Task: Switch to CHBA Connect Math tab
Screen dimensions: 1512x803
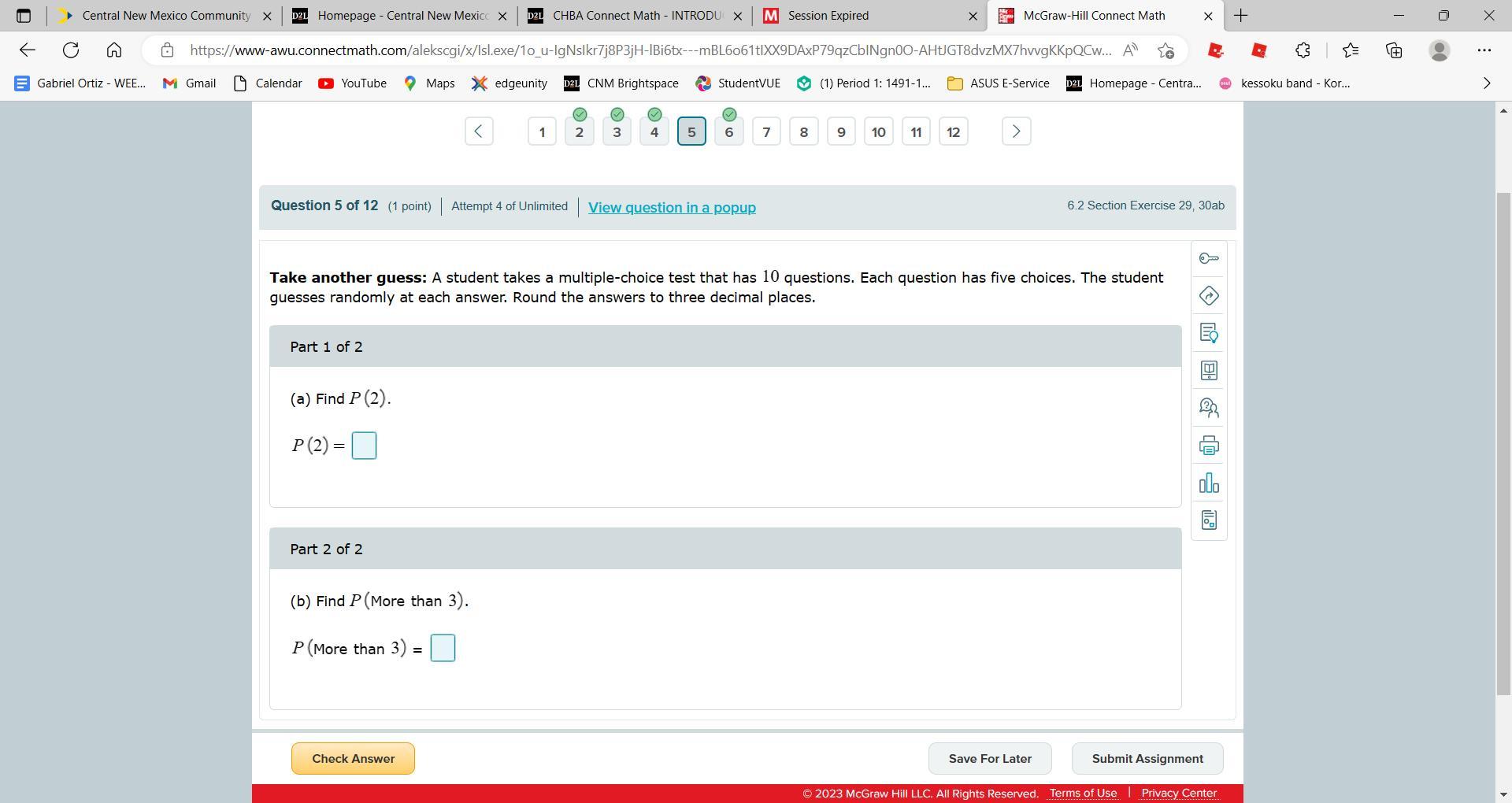Action: [x=634, y=16]
